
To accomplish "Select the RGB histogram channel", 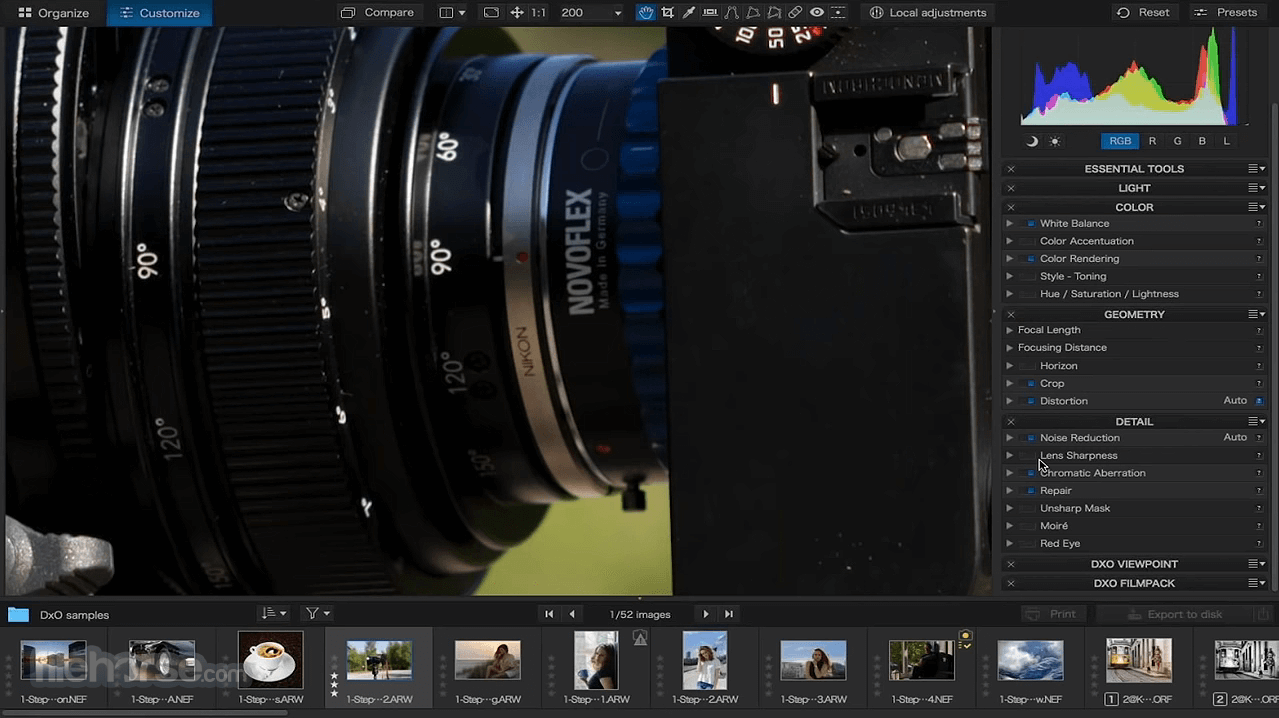I will 1120,141.
